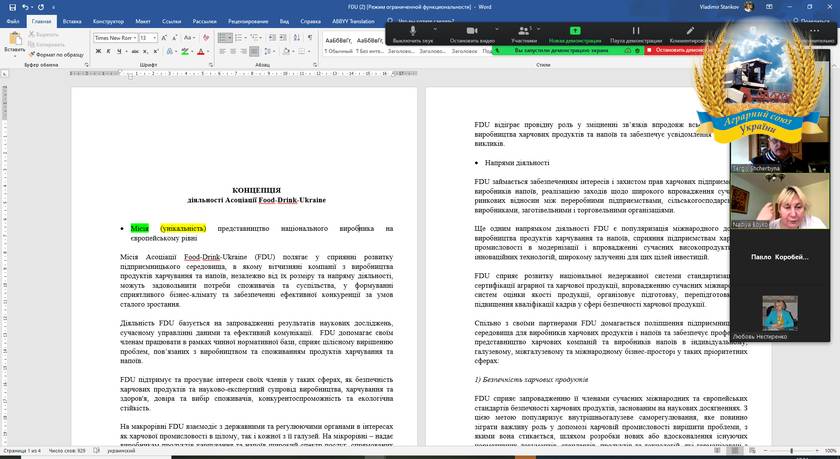Expand line spacing options
840x459 pixels.
click(272, 51)
